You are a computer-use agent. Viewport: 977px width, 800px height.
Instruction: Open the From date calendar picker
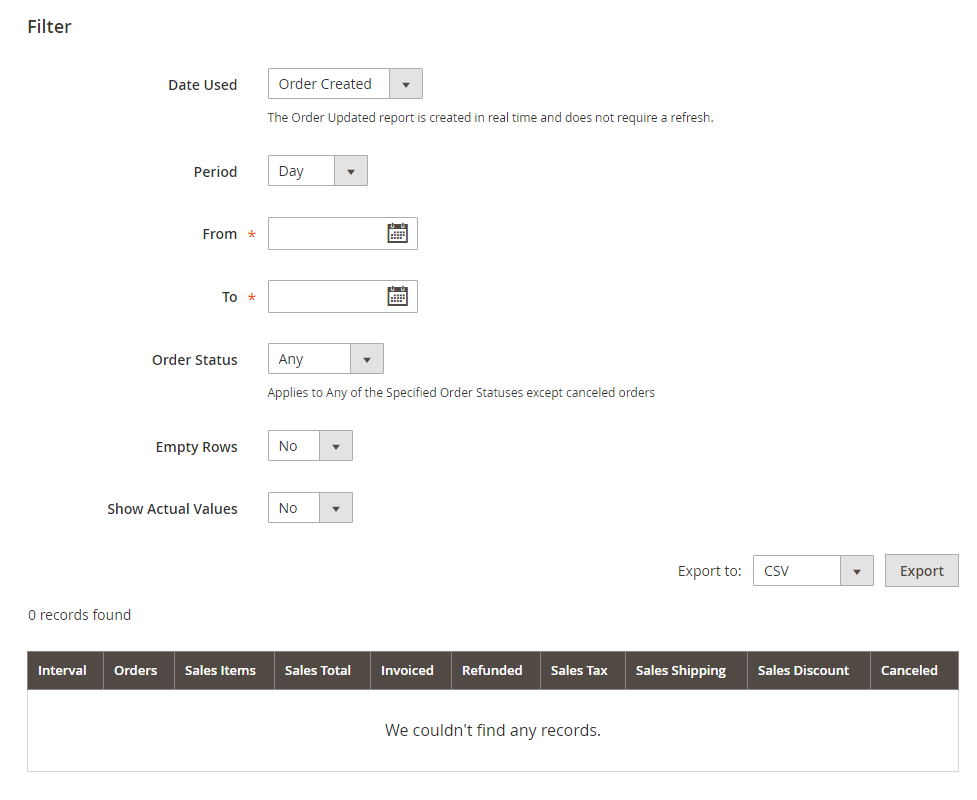(x=397, y=234)
